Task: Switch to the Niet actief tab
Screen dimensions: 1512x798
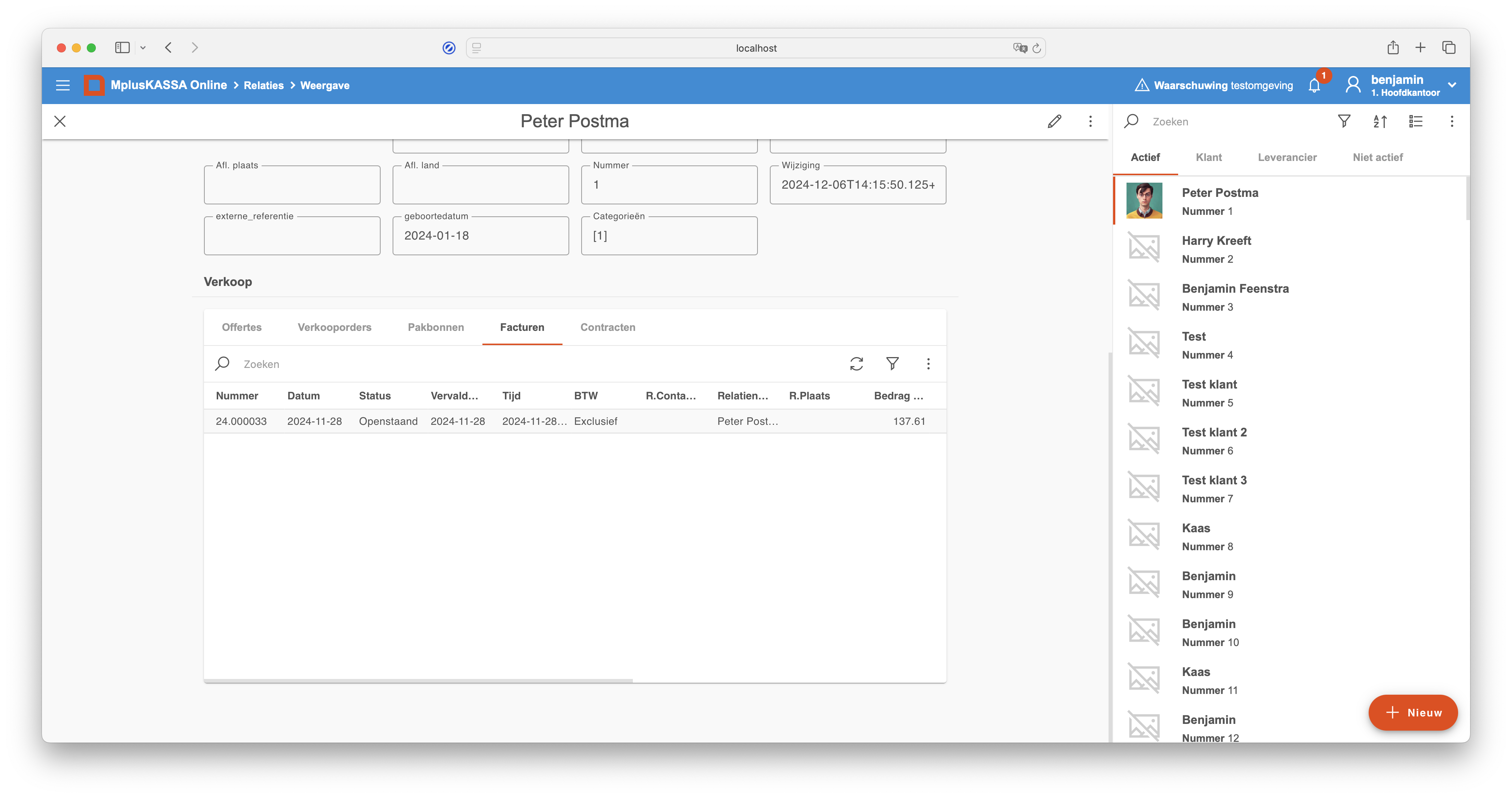Action: [1378, 157]
